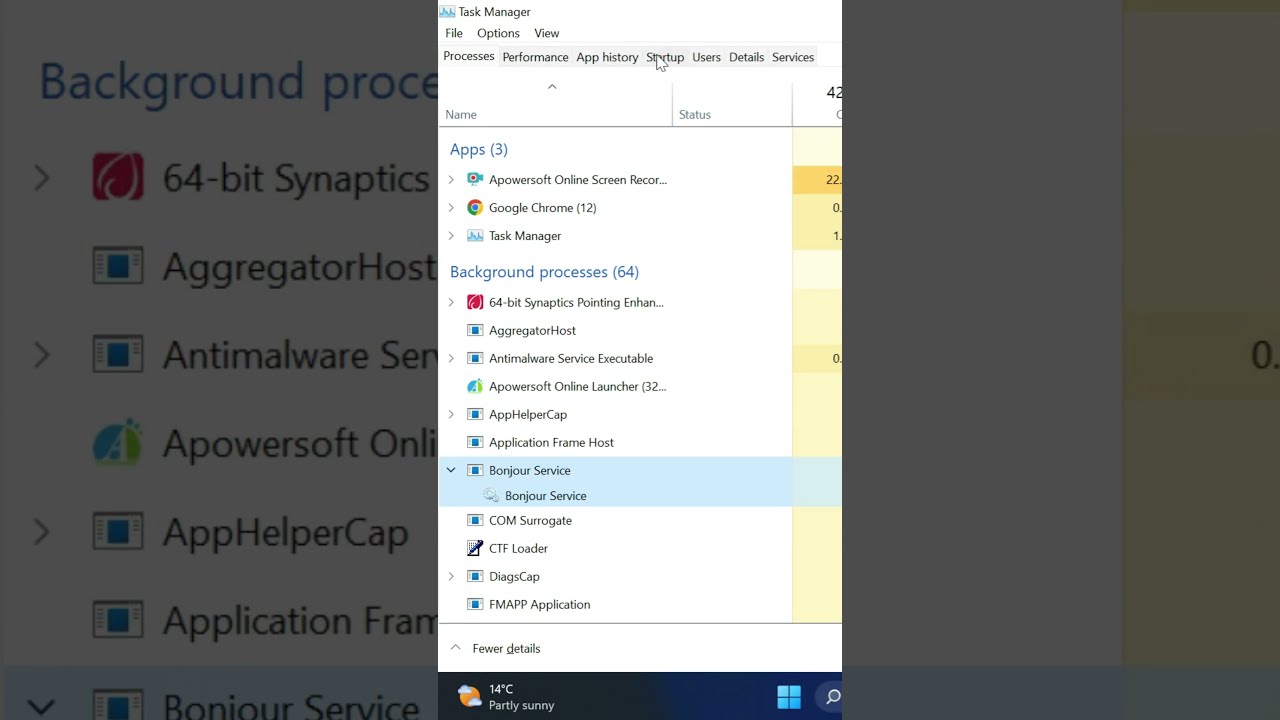1280x720 pixels.
Task: Expand the Antimalware Service Executable group
Action: coord(451,358)
